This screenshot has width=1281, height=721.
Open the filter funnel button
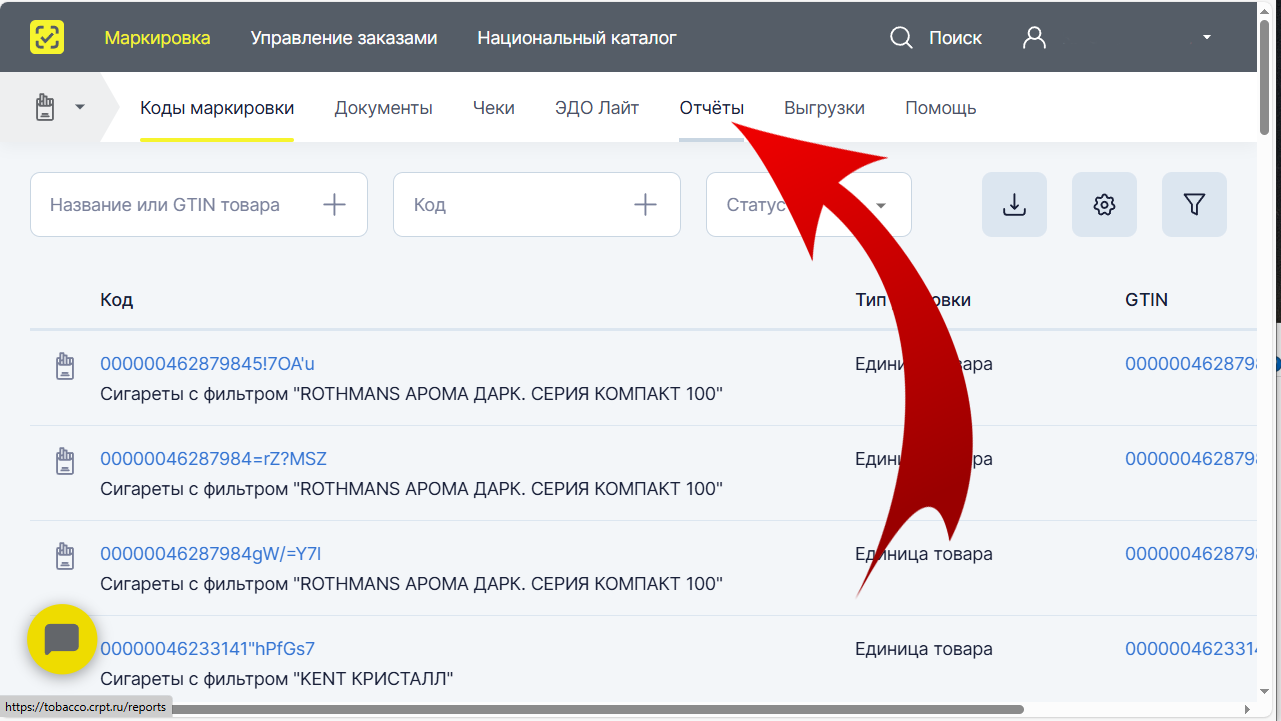[1194, 205]
